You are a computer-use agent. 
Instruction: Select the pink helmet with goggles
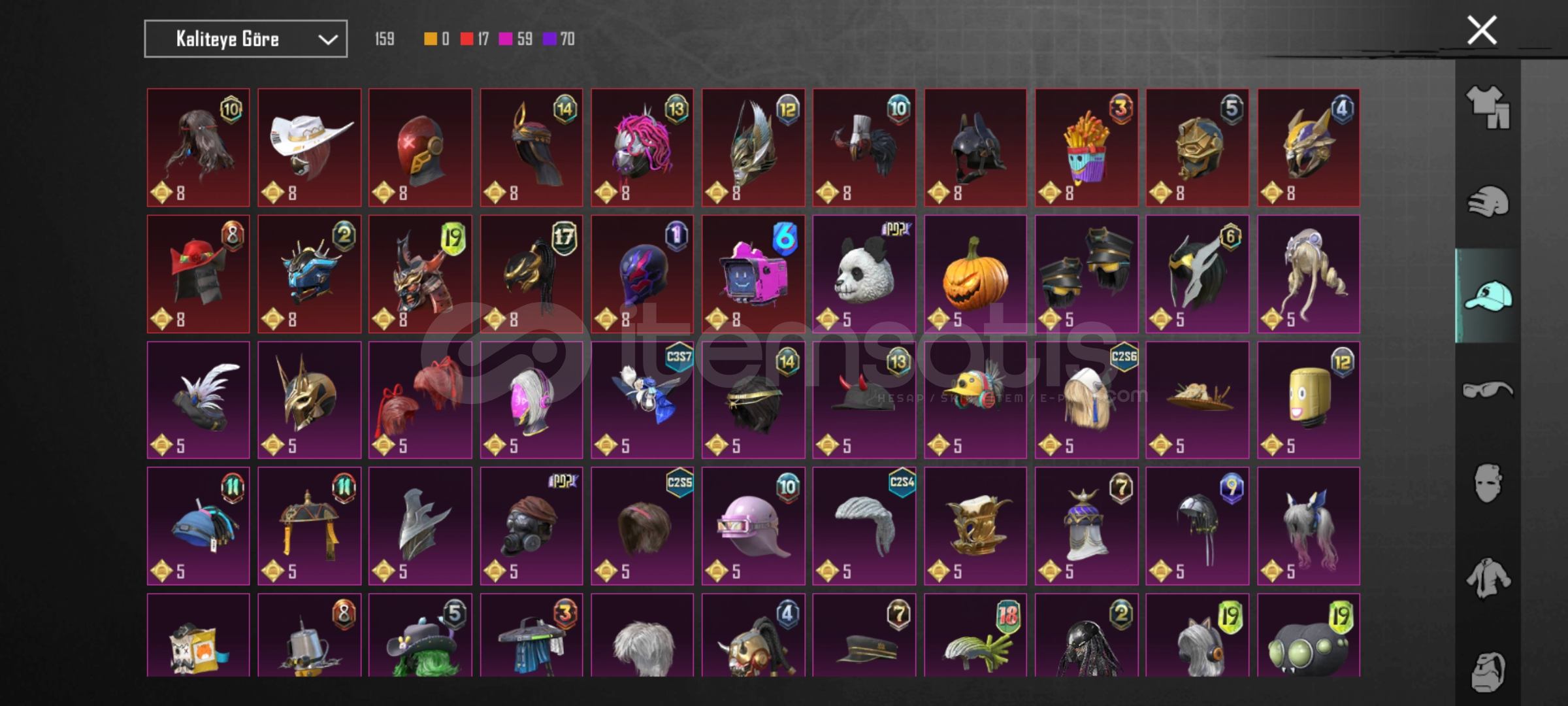point(753,526)
